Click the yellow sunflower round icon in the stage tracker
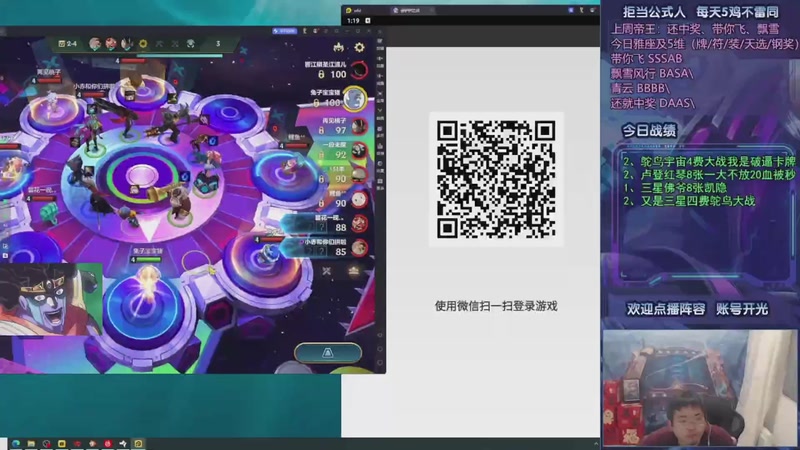The height and width of the screenshot is (450, 800). point(143,44)
